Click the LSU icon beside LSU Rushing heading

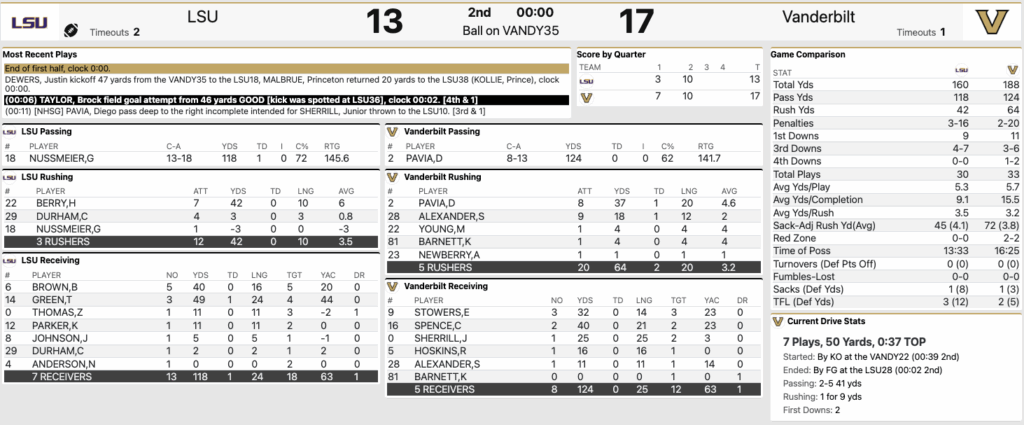10,176
